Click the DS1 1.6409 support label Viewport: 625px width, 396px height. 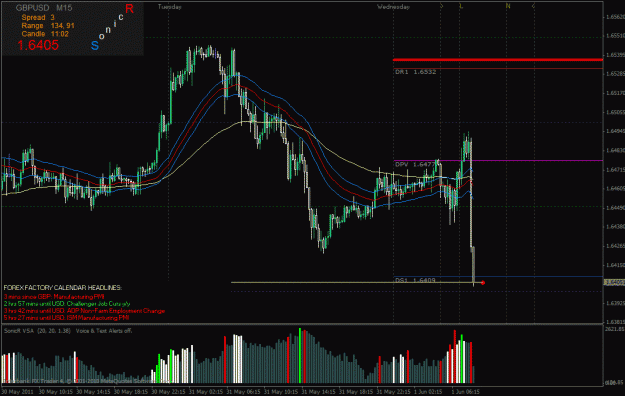pos(415,280)
